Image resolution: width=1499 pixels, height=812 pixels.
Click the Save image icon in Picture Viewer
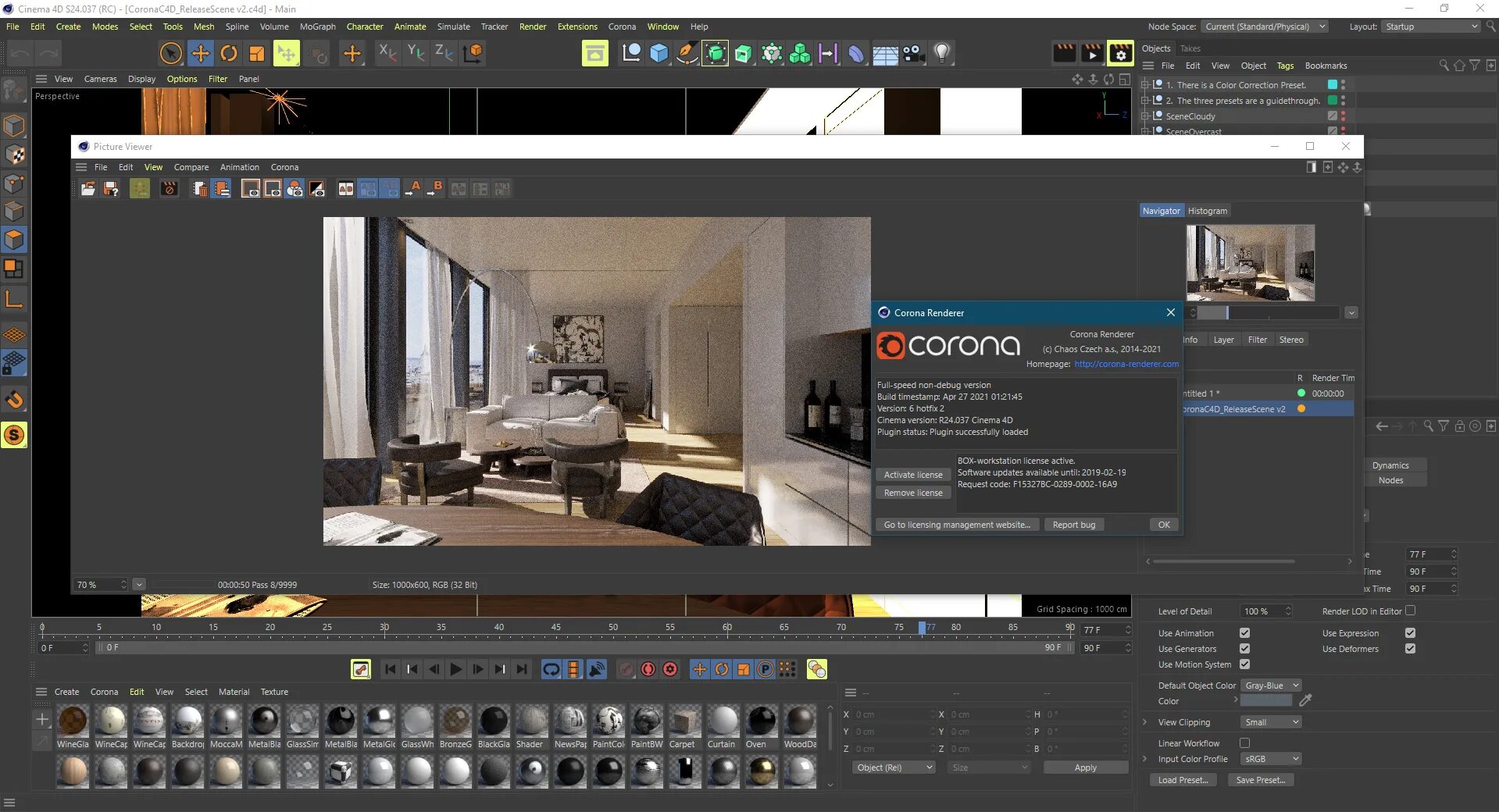110,188
